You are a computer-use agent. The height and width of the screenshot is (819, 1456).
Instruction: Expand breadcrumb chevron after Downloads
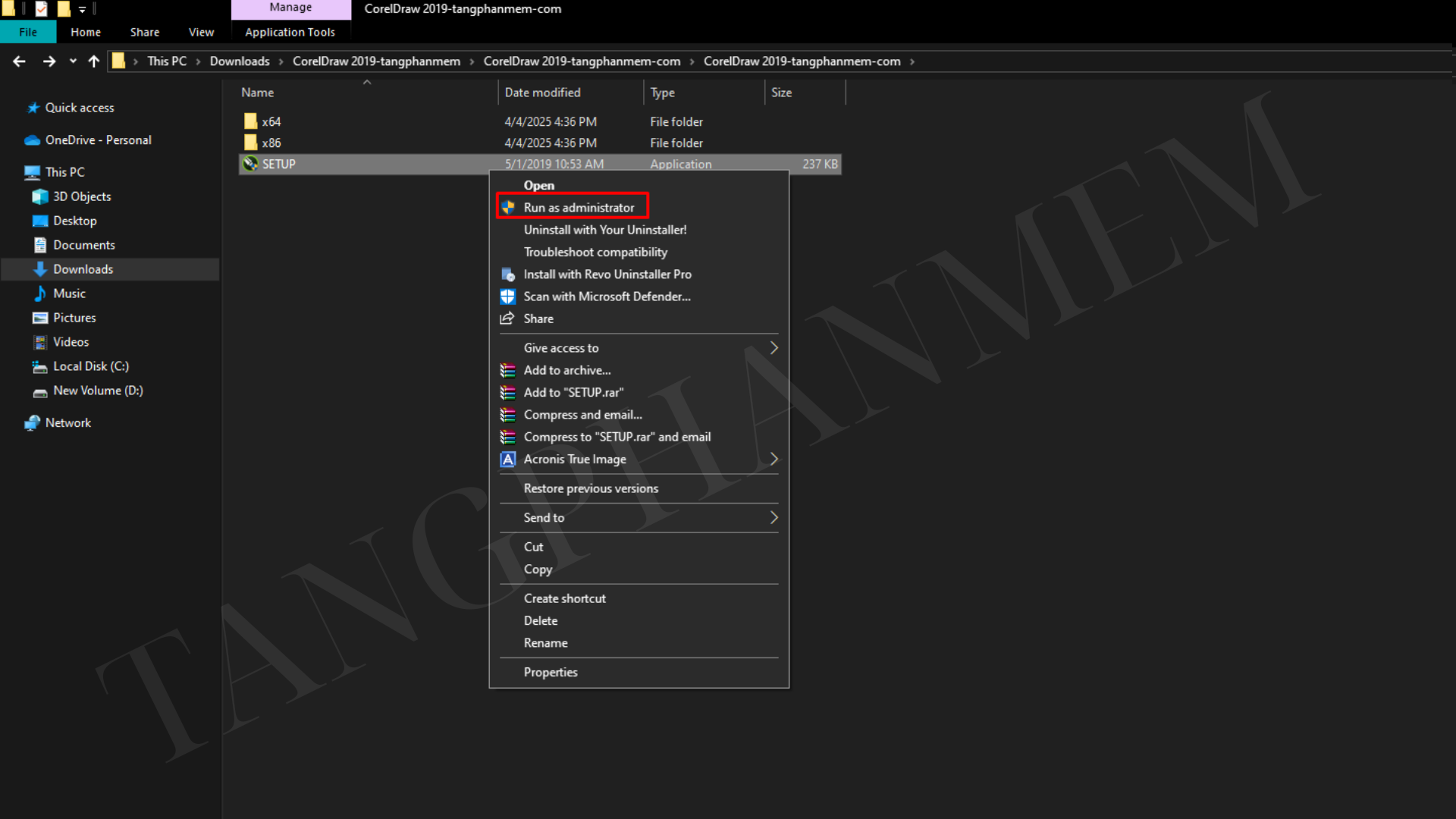tap(281, 61)
